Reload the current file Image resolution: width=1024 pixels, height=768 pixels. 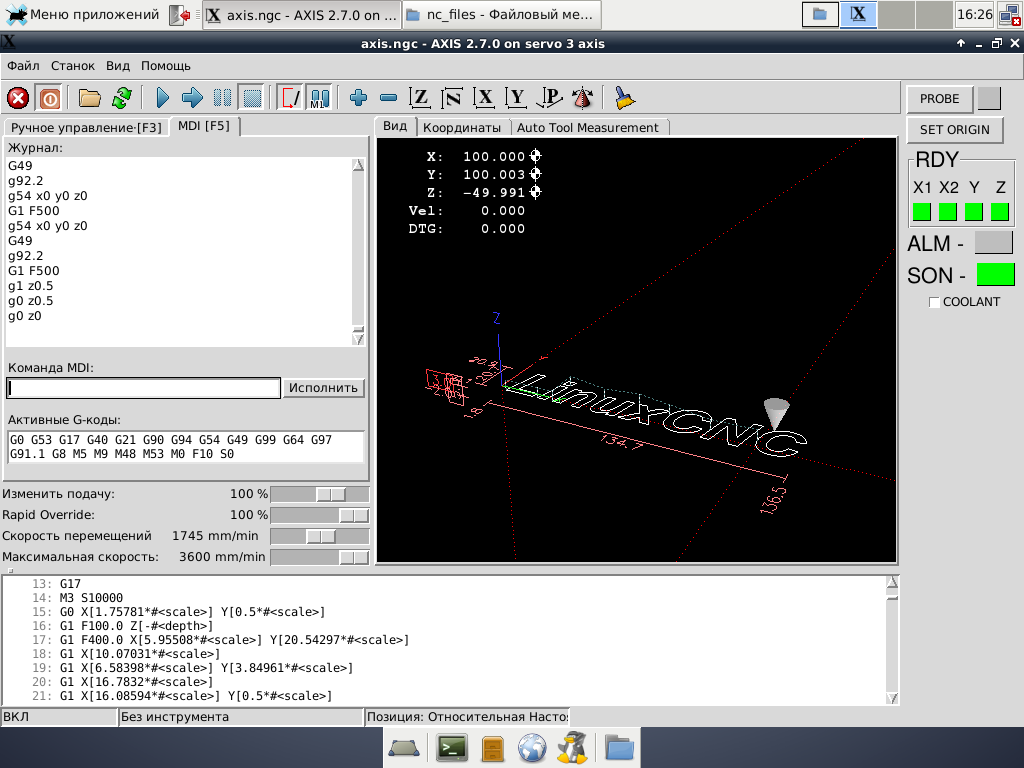121,98
